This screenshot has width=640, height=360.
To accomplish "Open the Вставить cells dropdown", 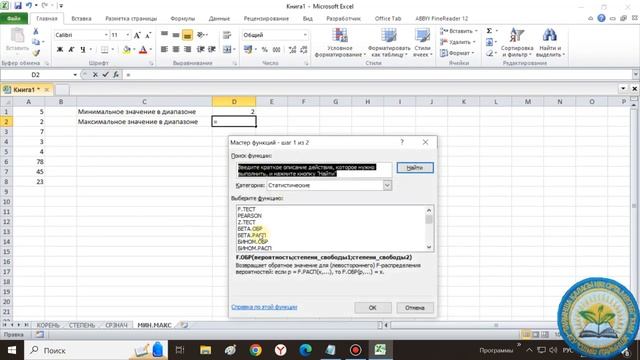I will (x=458, y=31).
